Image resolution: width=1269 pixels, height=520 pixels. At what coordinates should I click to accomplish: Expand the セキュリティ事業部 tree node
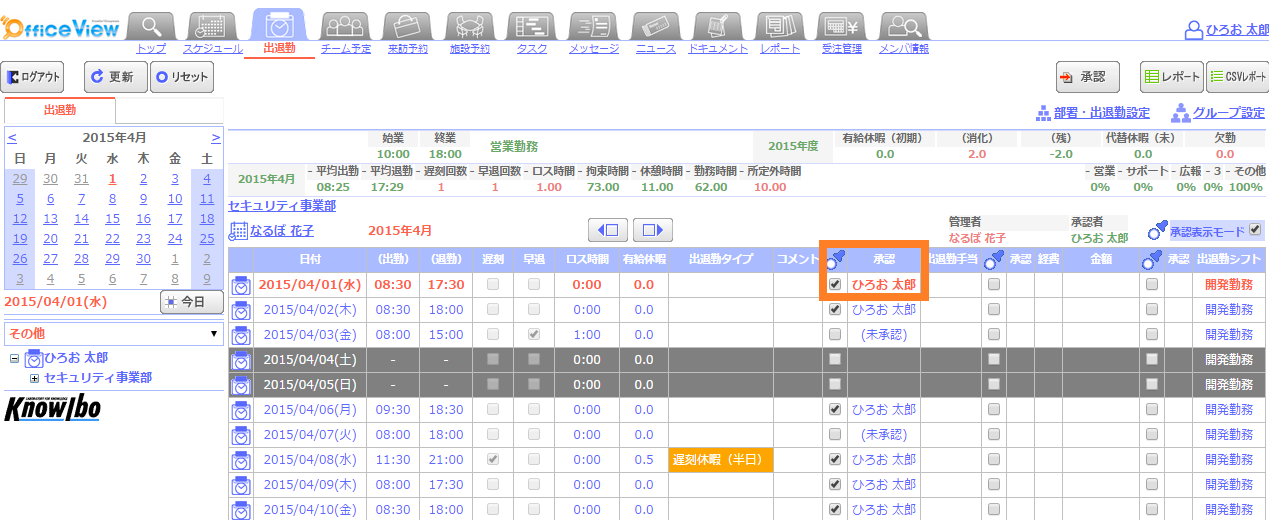34,377
